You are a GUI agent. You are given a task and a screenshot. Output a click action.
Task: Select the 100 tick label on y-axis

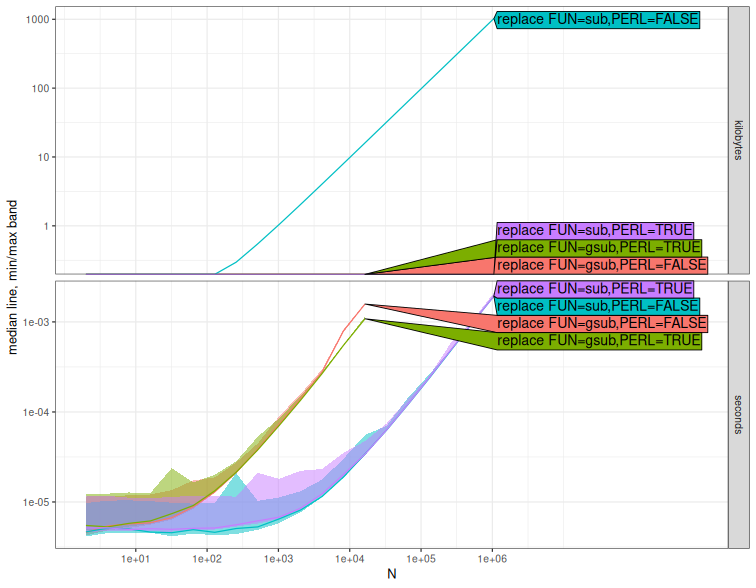click(43, 88)
